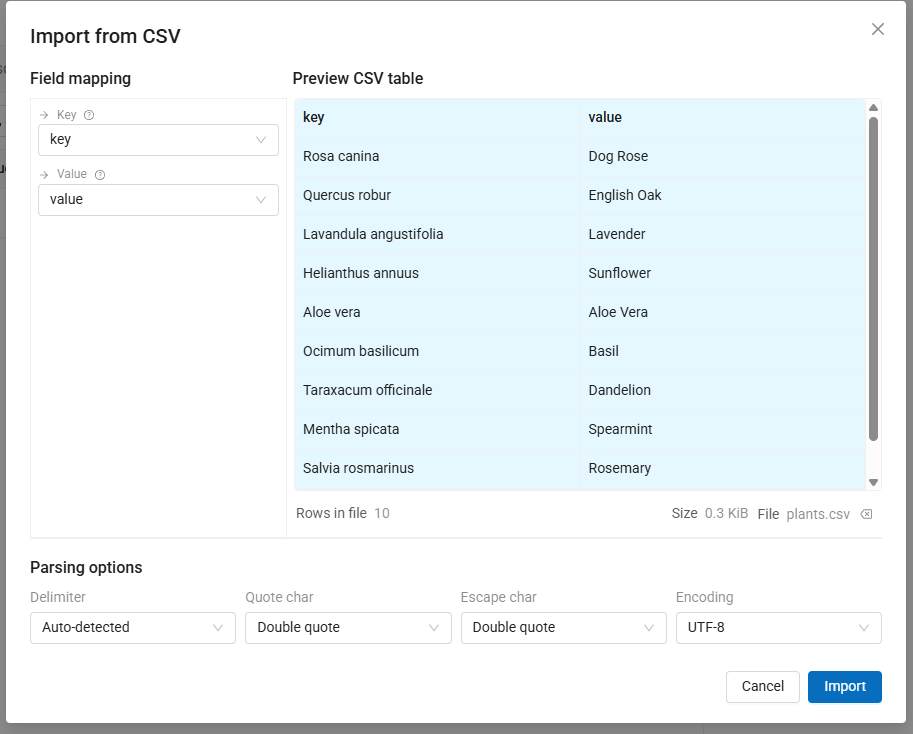Image resolution: width=913 pixels, height=734 pixels.
Task: Click the 'plants.csv' file name
Action: [818, 515]
